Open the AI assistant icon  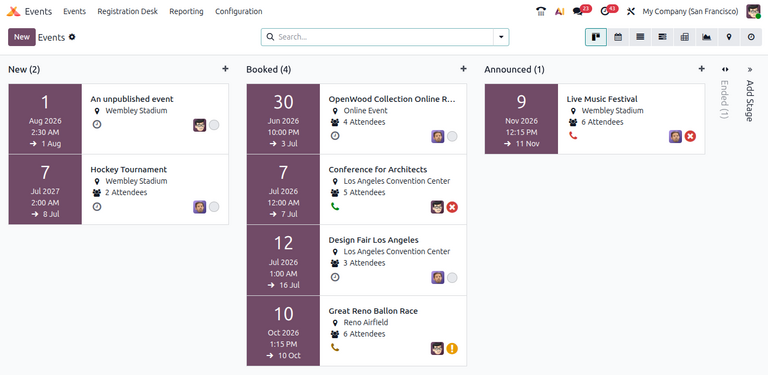[559, 11]
